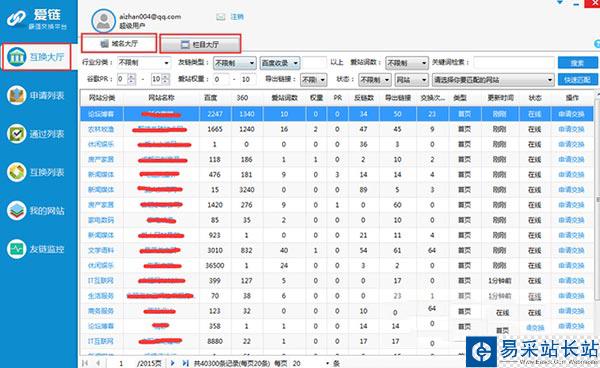Sort by the 反链数 column header
Viewport: 600px width, 368px height.
click(364, 98)
